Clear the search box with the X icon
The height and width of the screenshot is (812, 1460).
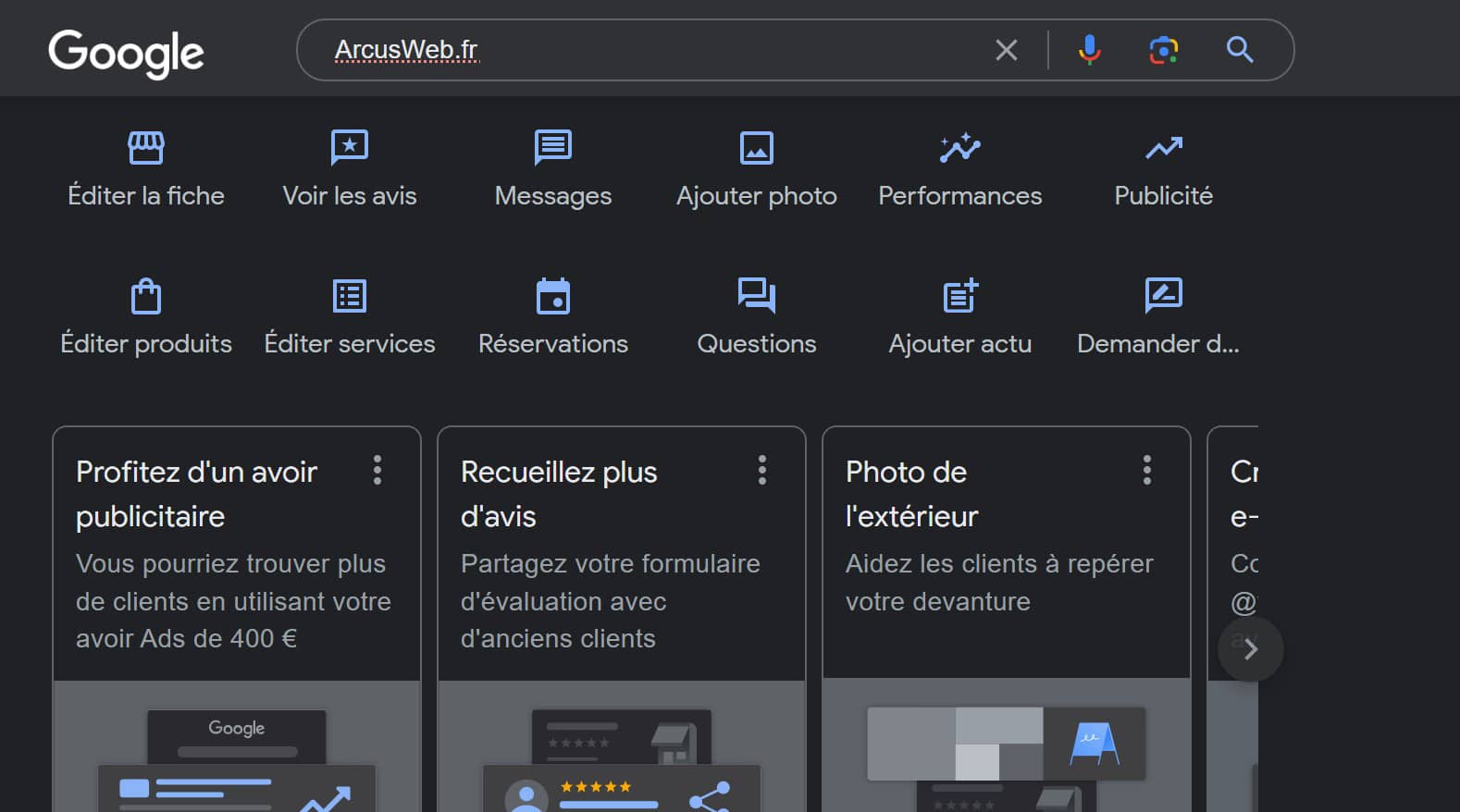[x=1007, y=50]
